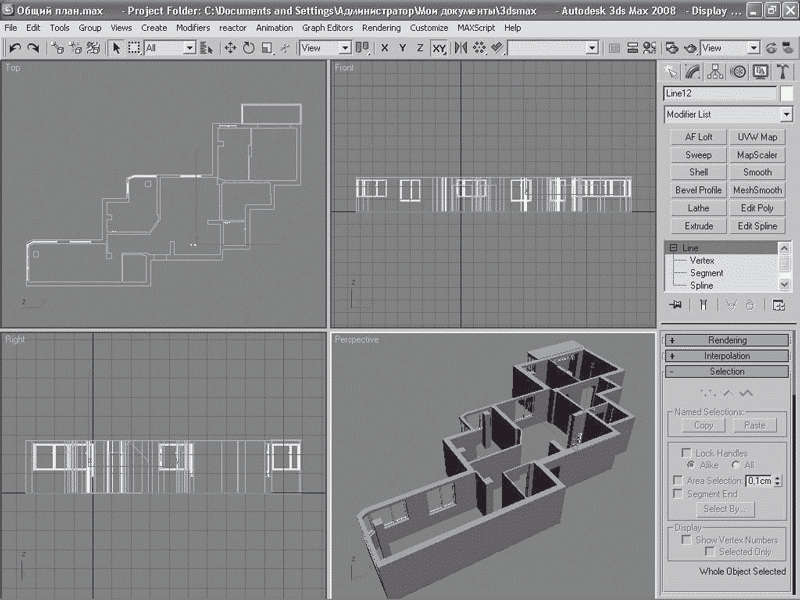The width and height of the screenshot is (800, 600).
Task: Switch to the Utilities panel hammer icon
Action: 783,72
